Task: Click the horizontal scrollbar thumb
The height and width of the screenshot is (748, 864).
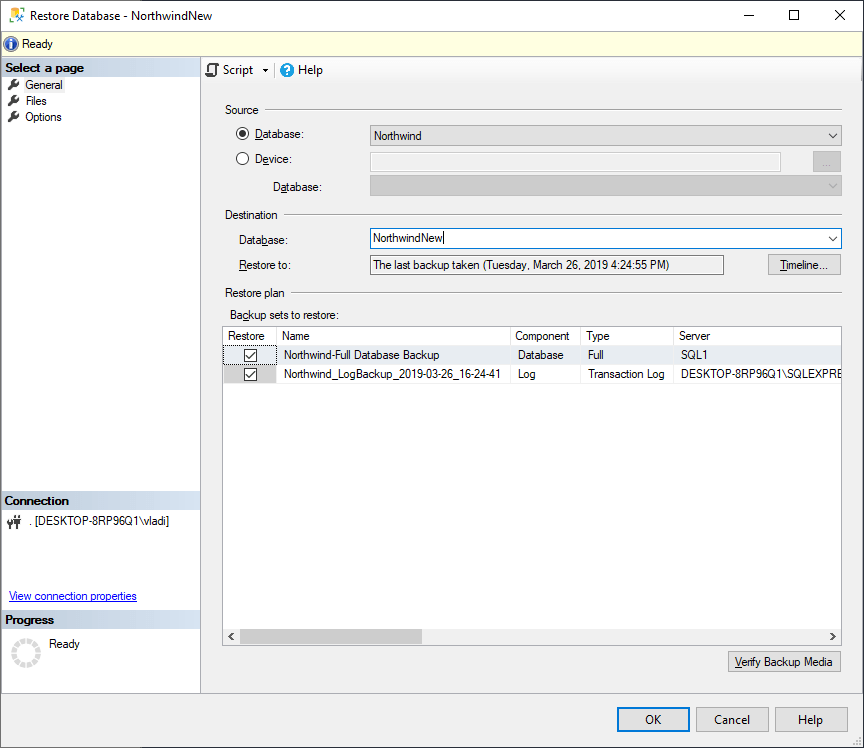Action: click(331, 637)
